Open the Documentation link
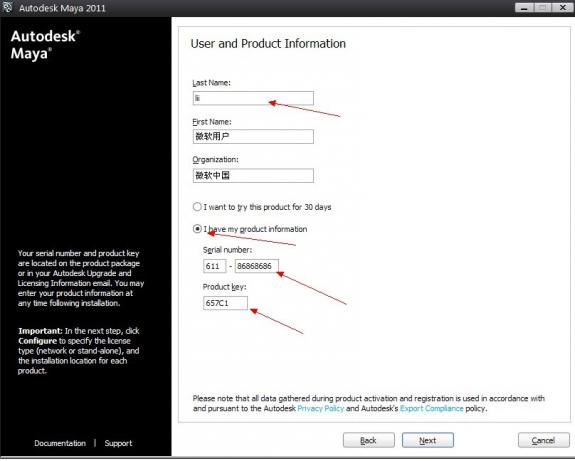Viewport: 575px width, 461px height. [x=60, y=443]
